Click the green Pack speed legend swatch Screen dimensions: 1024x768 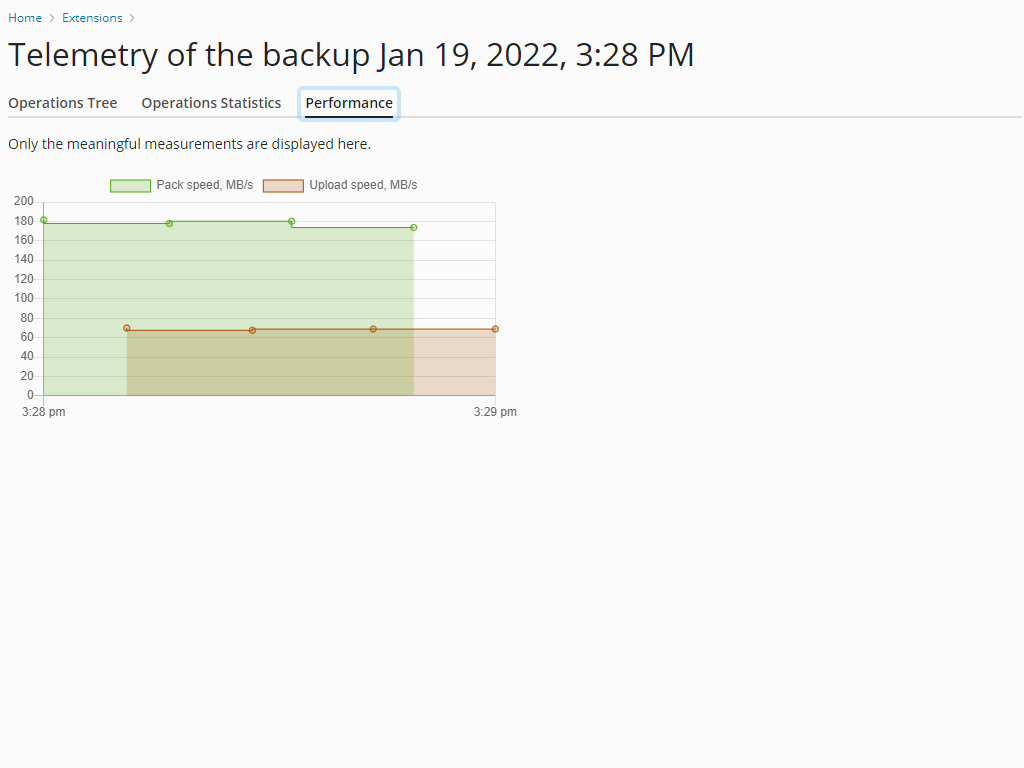pyautogui.click(x=130, y=184)
